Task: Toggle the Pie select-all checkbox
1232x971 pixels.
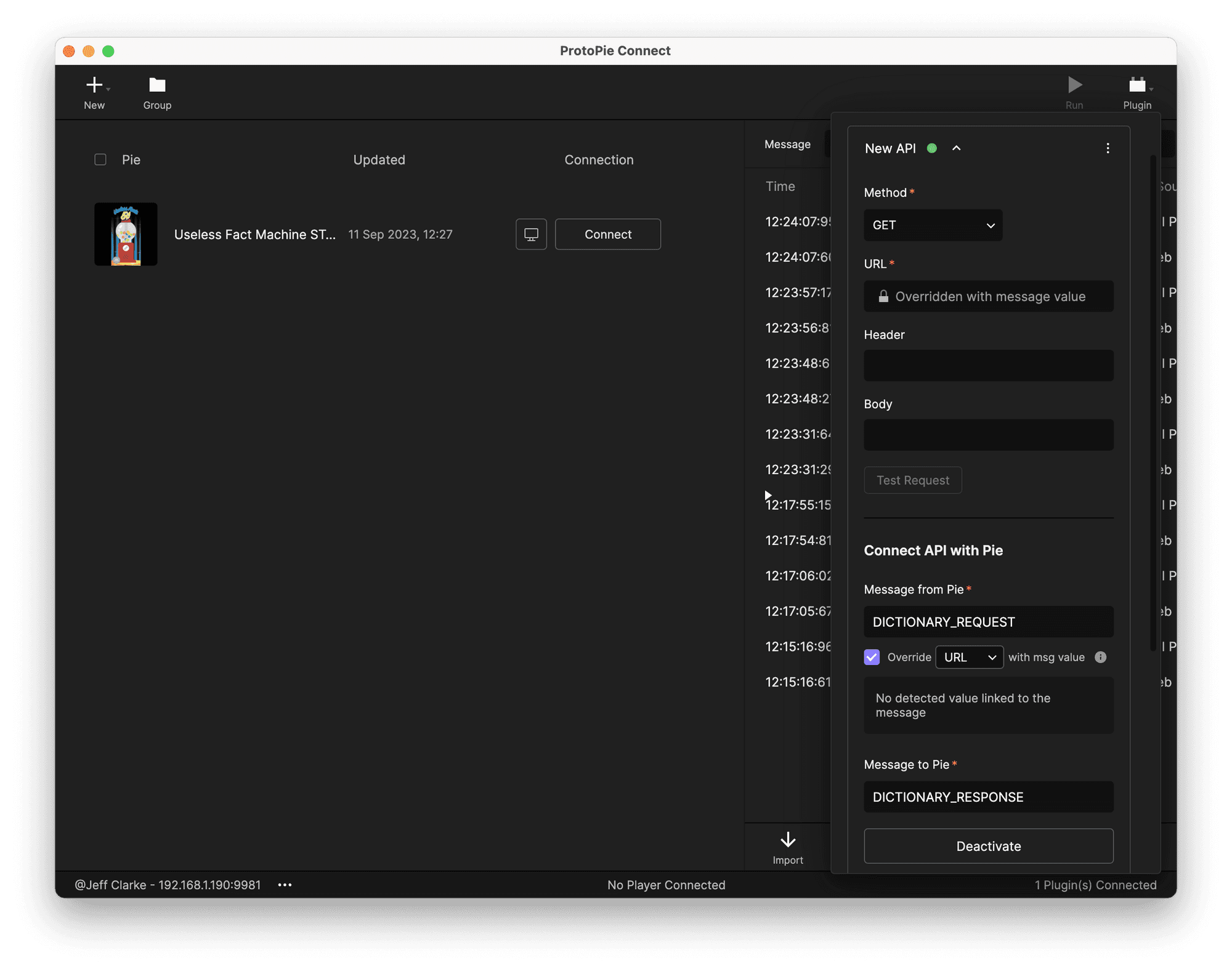Action: tap(100, 159)
